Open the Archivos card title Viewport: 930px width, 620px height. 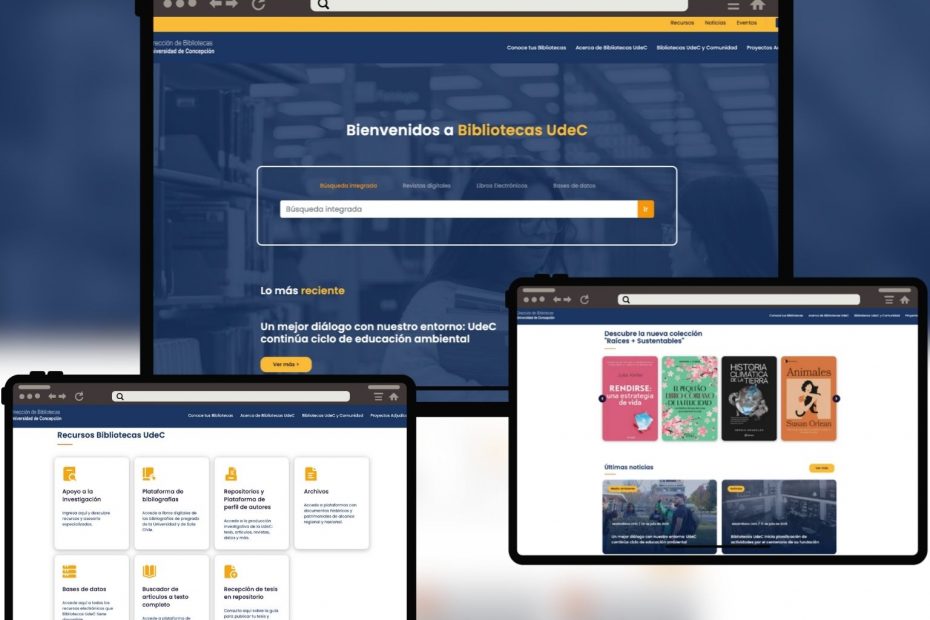(x=316, y=491)
